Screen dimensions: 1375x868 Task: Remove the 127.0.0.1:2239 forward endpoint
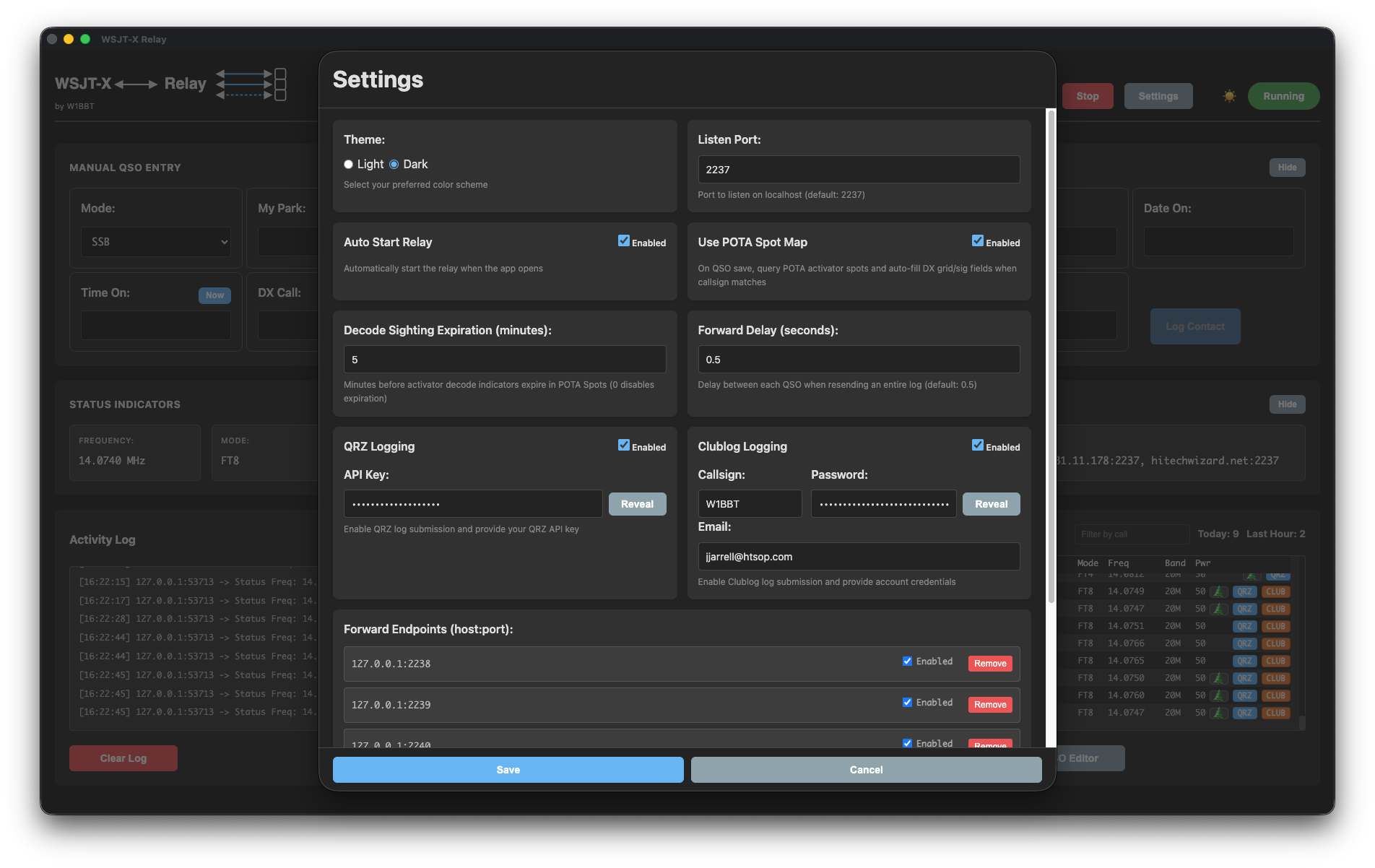coord(989,705)
